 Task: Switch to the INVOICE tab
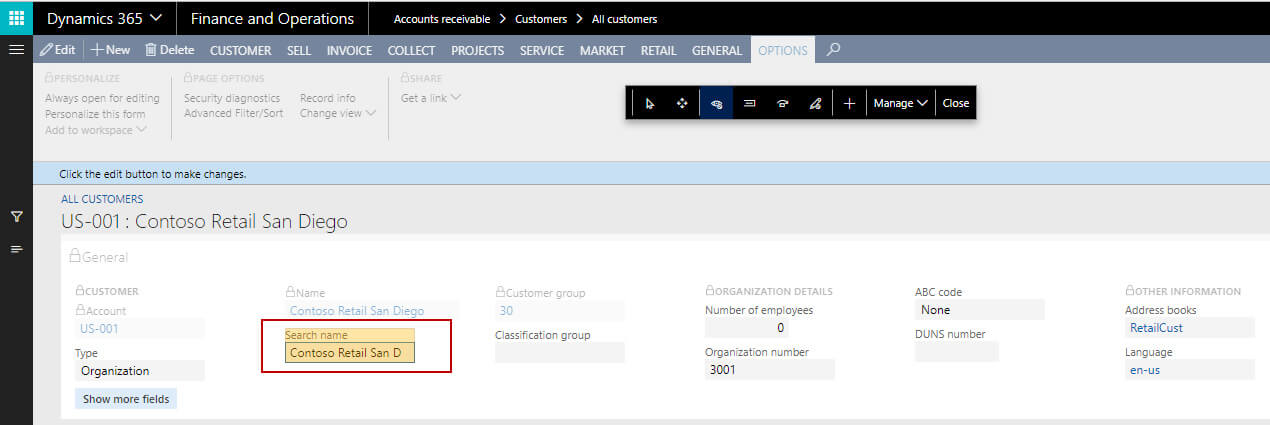pyautogui.click(x=349, y=50)
